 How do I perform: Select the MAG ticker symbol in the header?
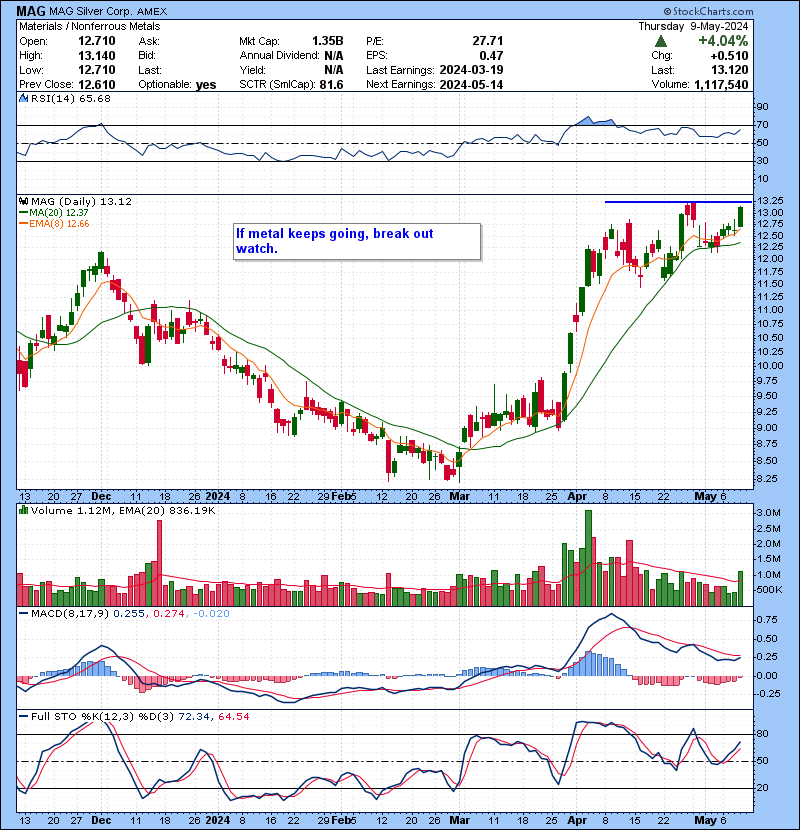click(31, 11)
